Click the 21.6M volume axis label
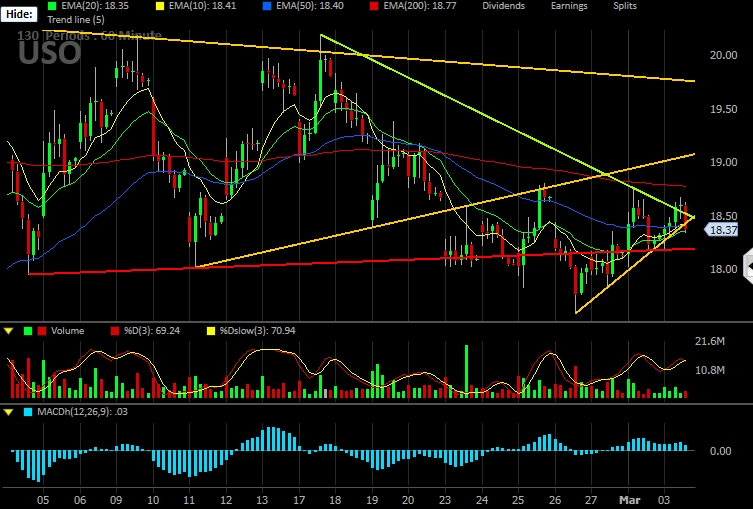The height and width of the screenshot is (509, 753). tap(710, 341)
